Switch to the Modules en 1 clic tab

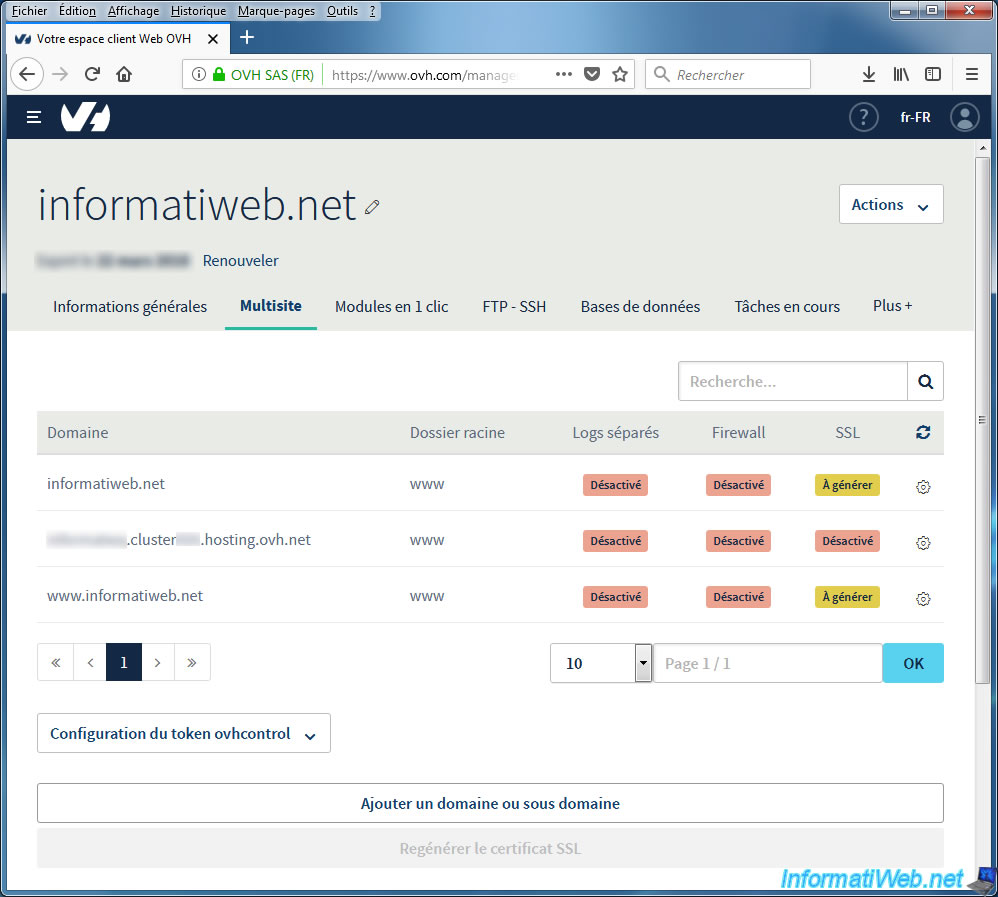391,306
